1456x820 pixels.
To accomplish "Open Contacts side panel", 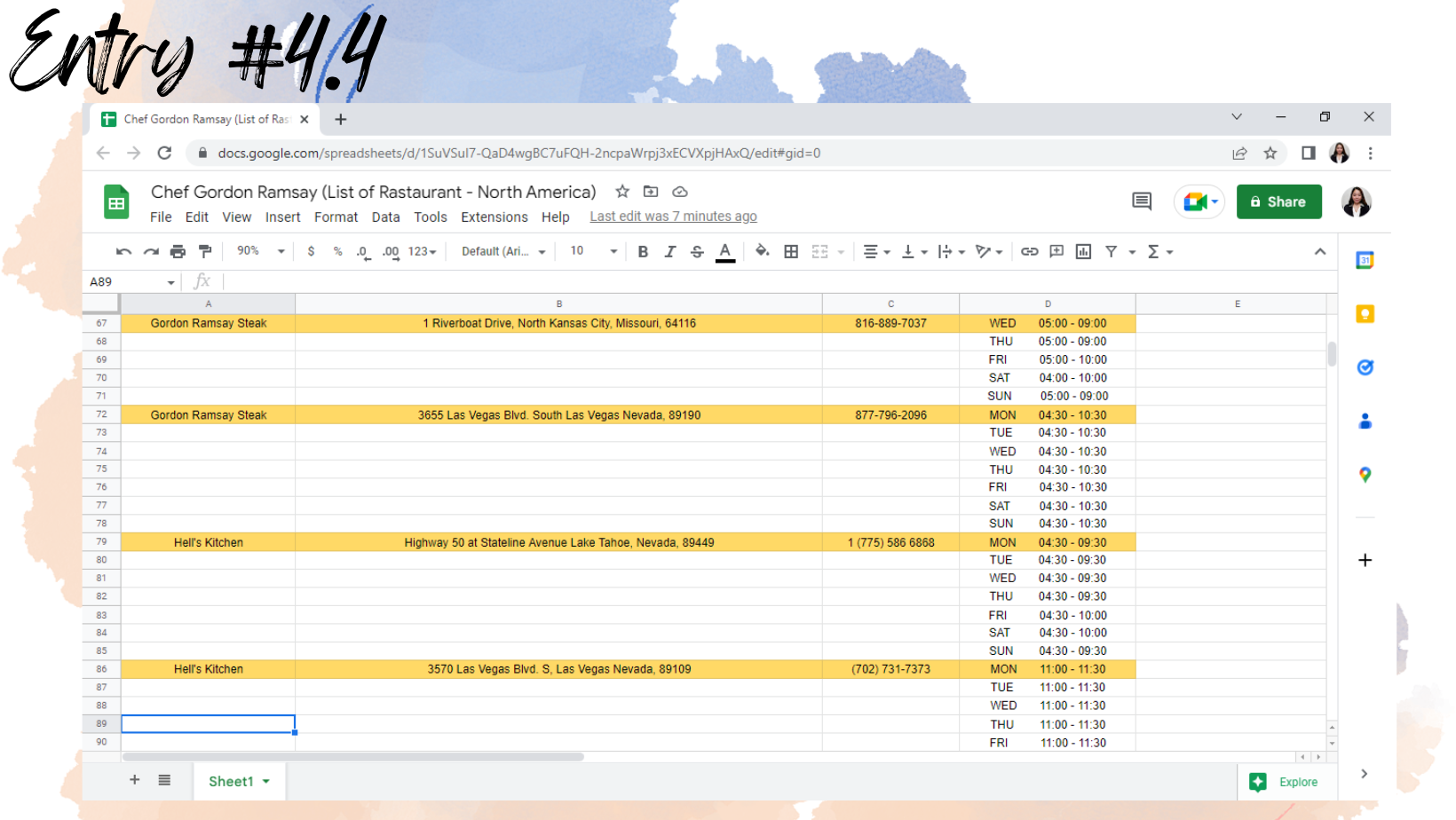I will click(1365, 422).
